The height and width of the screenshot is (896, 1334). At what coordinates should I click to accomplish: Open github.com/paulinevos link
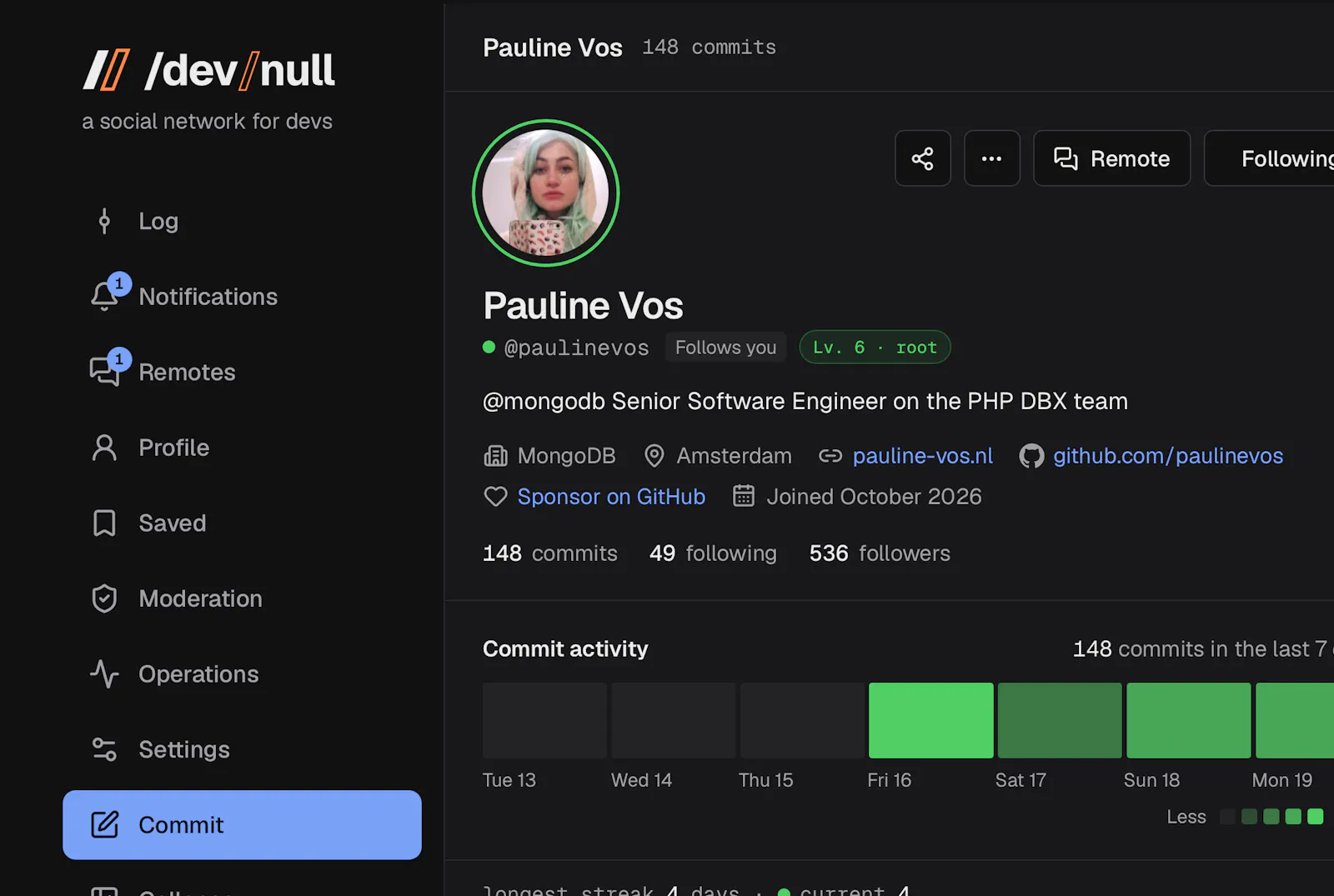1168,456
